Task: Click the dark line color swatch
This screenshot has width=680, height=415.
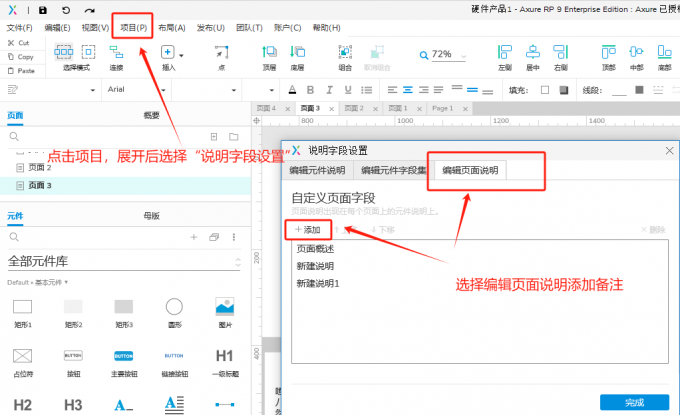Action: (x=639, y=90)
